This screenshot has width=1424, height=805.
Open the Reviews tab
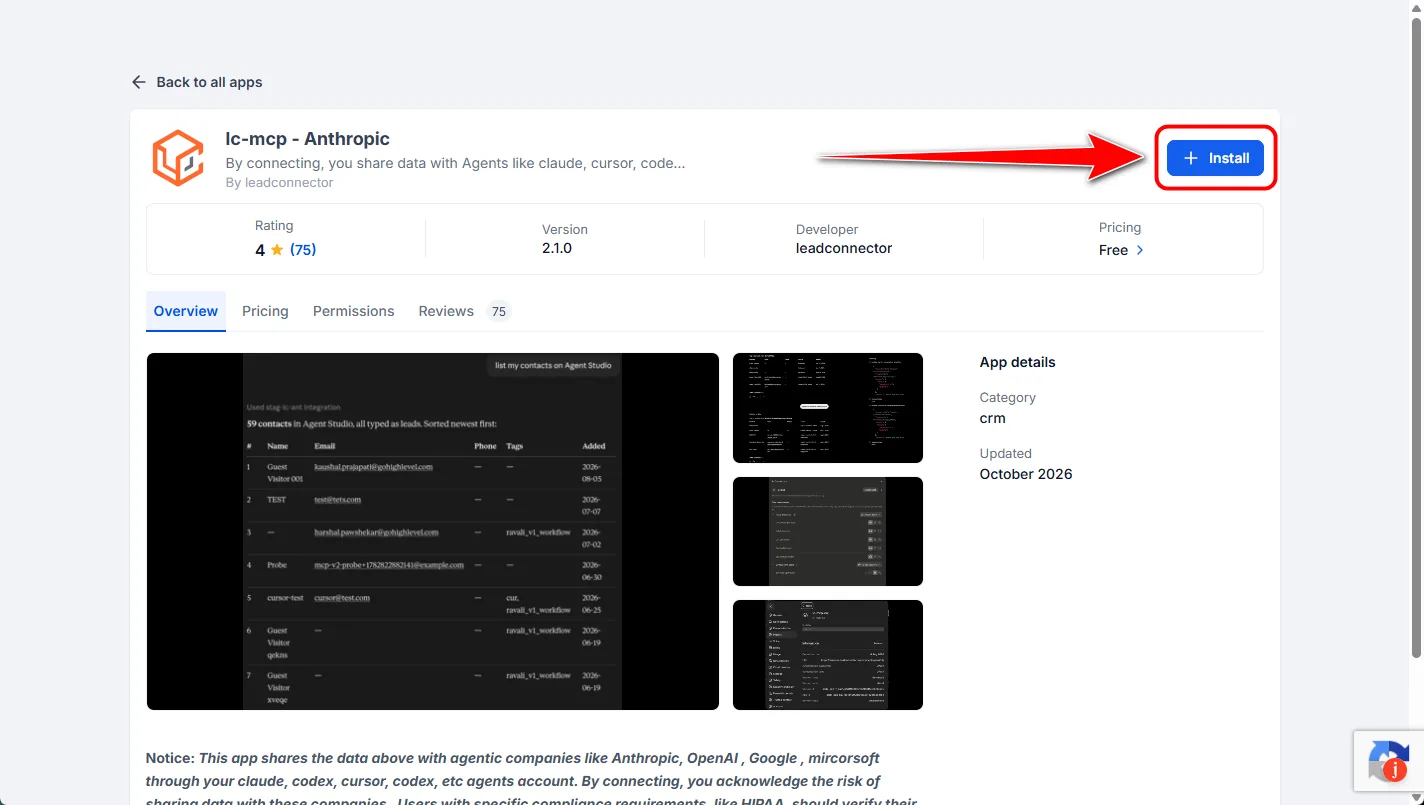[x=446, y=311]
